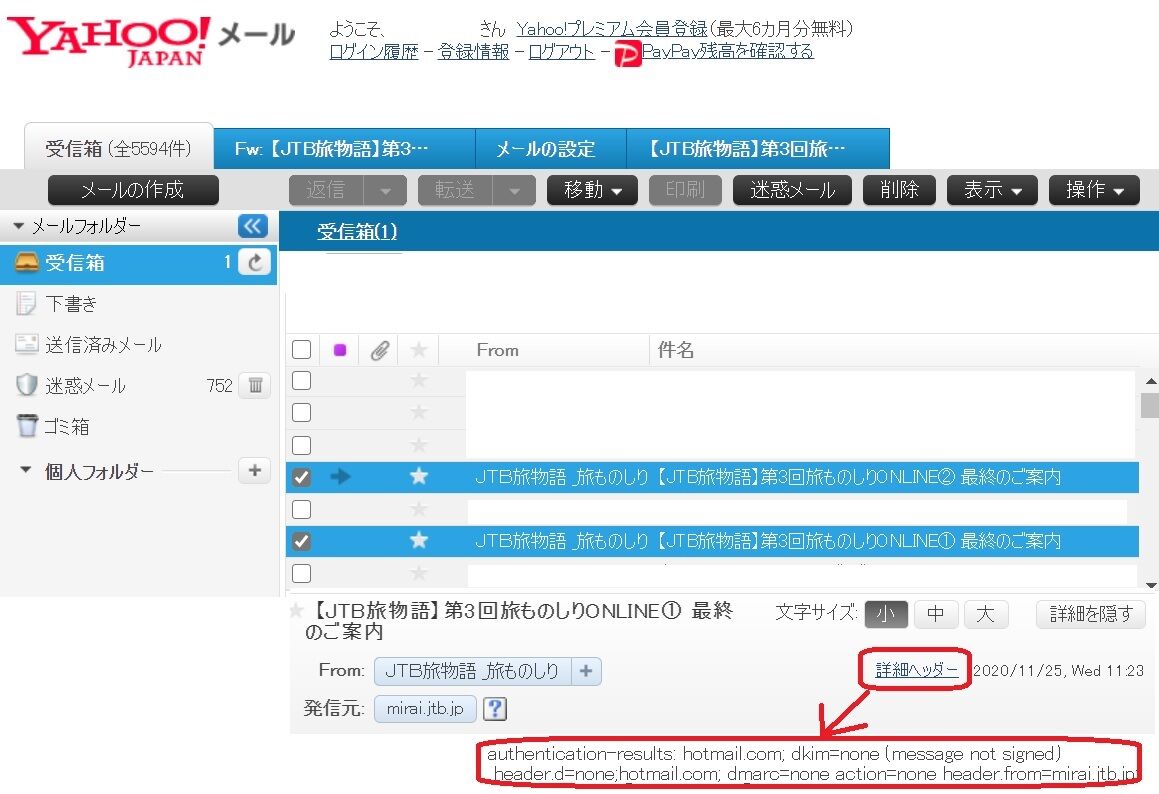
Task: Click the sent mail 送信済みメール icon
Action: click(27, 344)
